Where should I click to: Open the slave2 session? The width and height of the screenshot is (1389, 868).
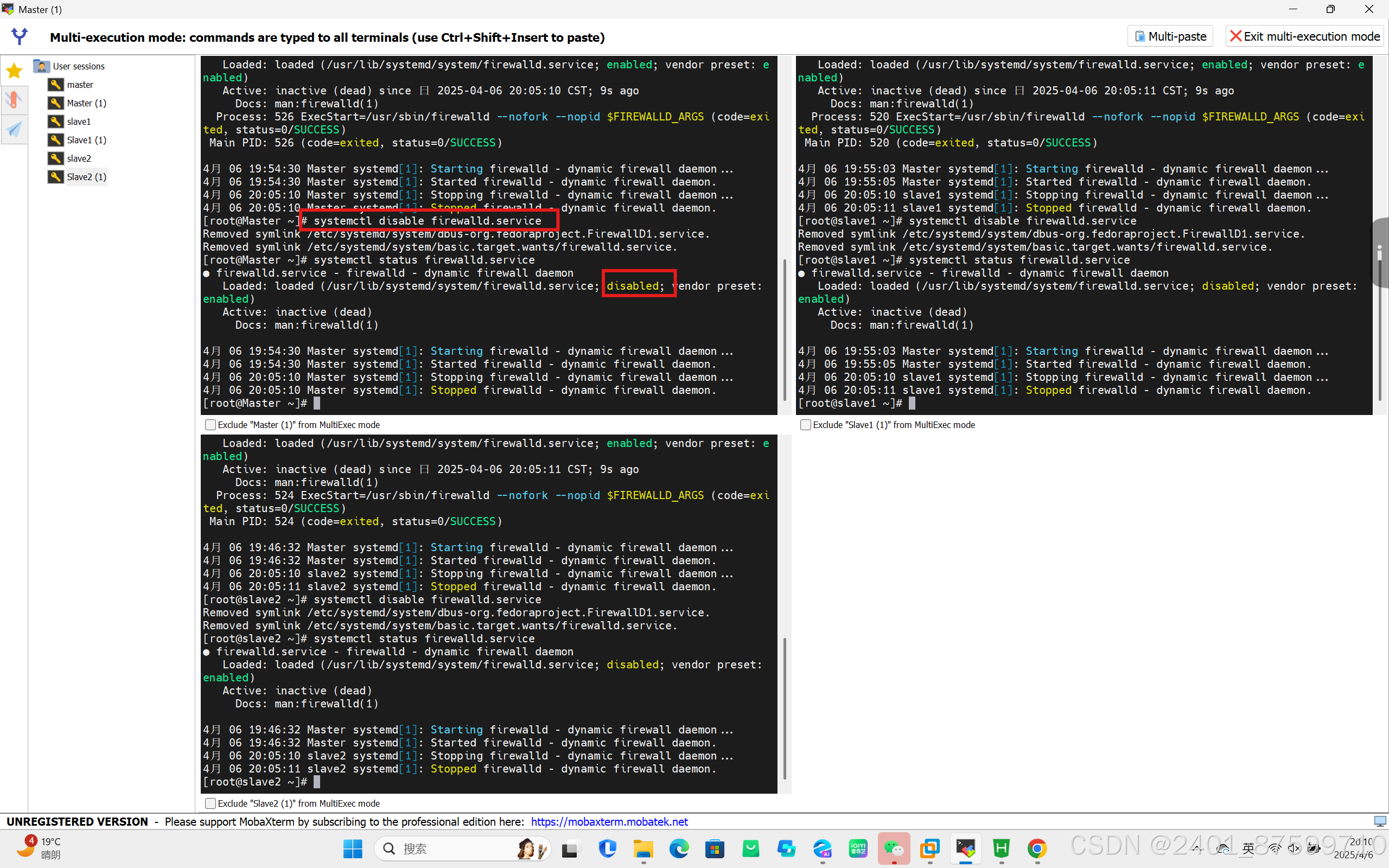tap(69, 158)
